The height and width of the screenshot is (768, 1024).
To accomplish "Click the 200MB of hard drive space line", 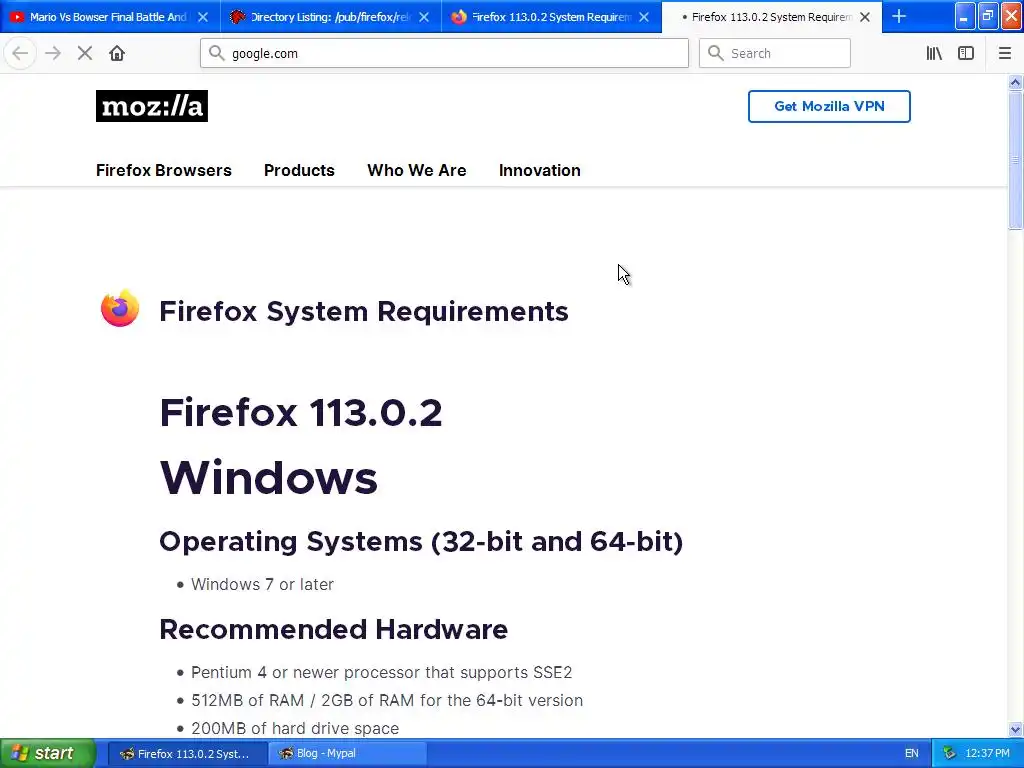I will [295, 728].
